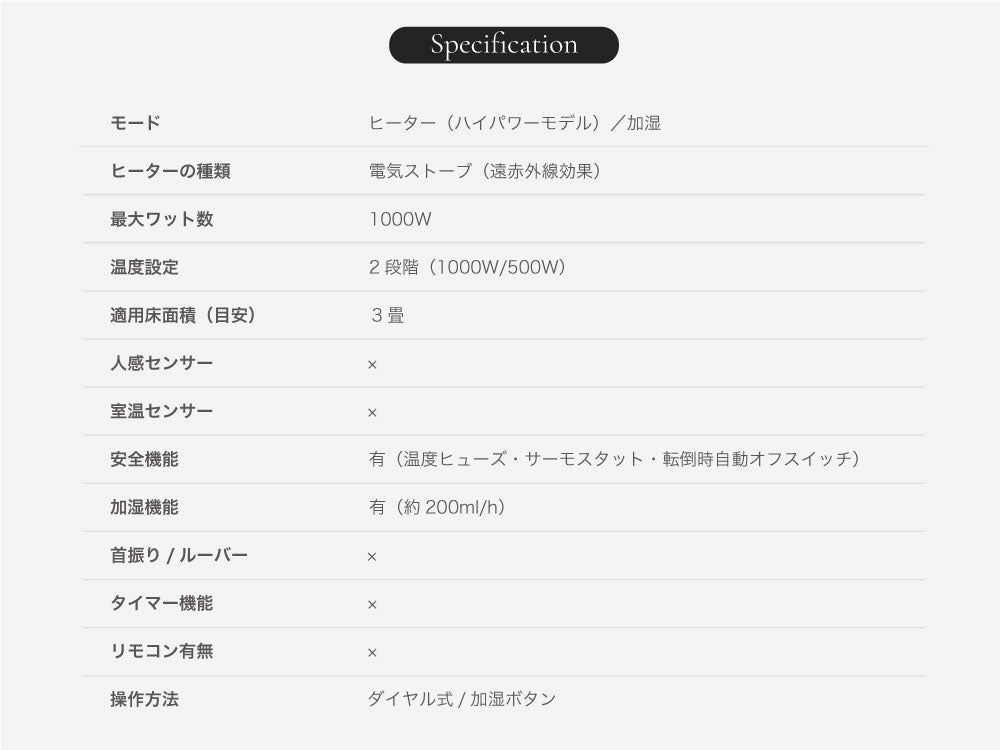Viewport: 1000px width, 750px height.
Task: Click the × mark in タイマー機能 row
Action: click(372, 604)
